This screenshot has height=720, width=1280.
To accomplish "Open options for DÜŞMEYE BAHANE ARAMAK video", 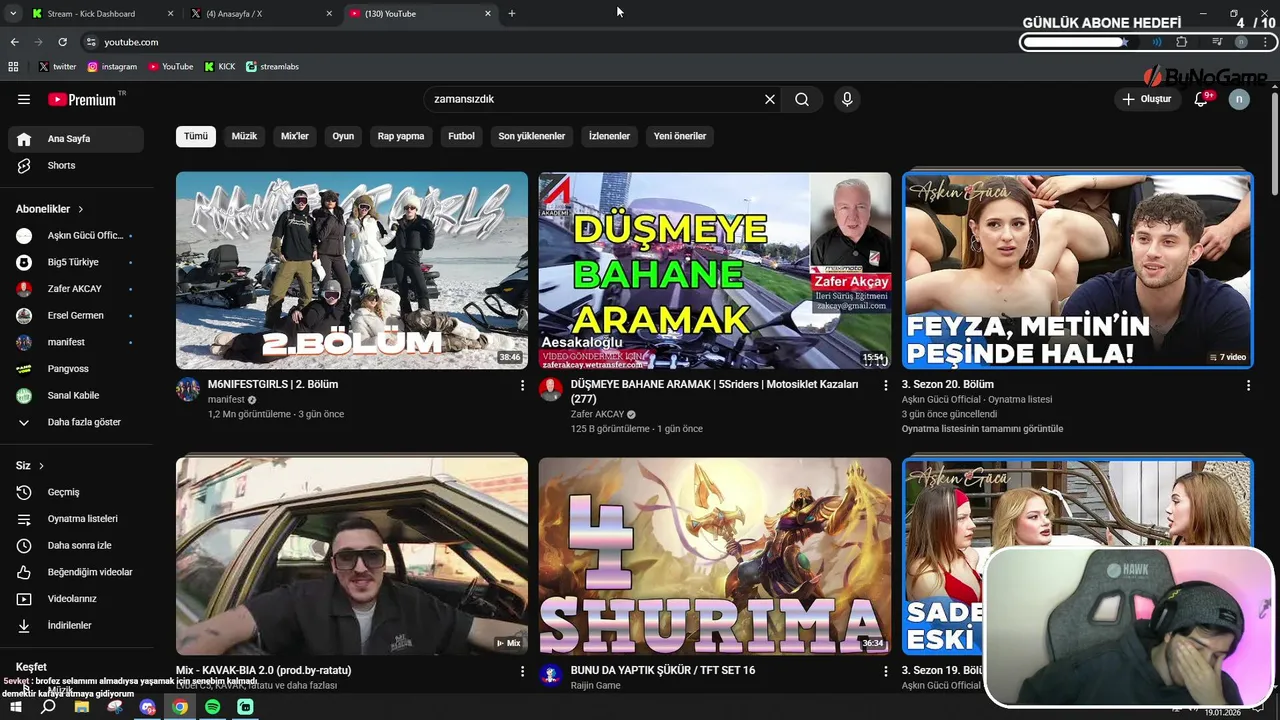I will click(x=885, y=385).
